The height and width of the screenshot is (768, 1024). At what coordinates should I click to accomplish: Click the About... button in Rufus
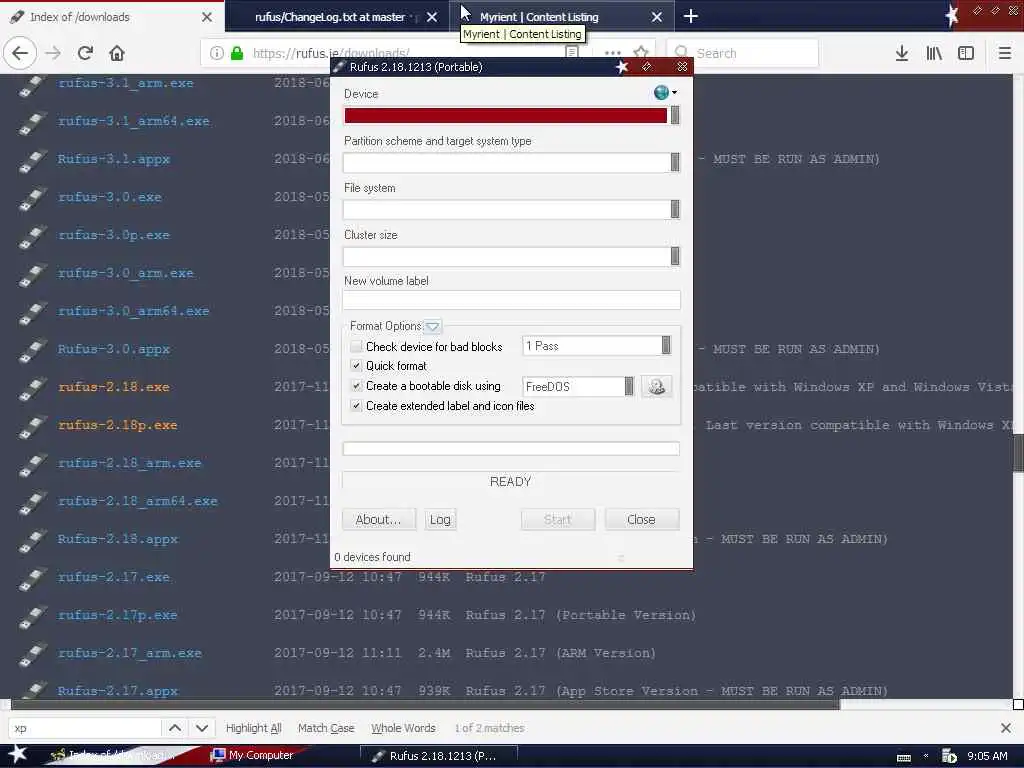point(378,519)
